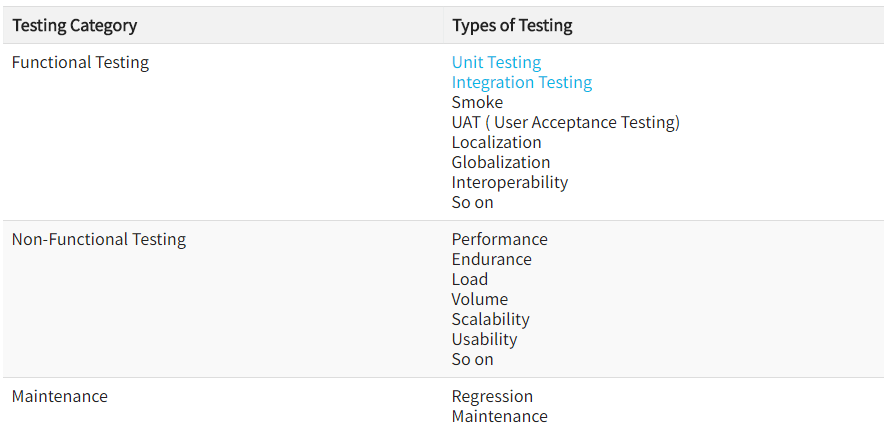The height and width of the screenshot is (439, 887).
Task: Click the Globalization entry
Action: (x=500, y=162)
